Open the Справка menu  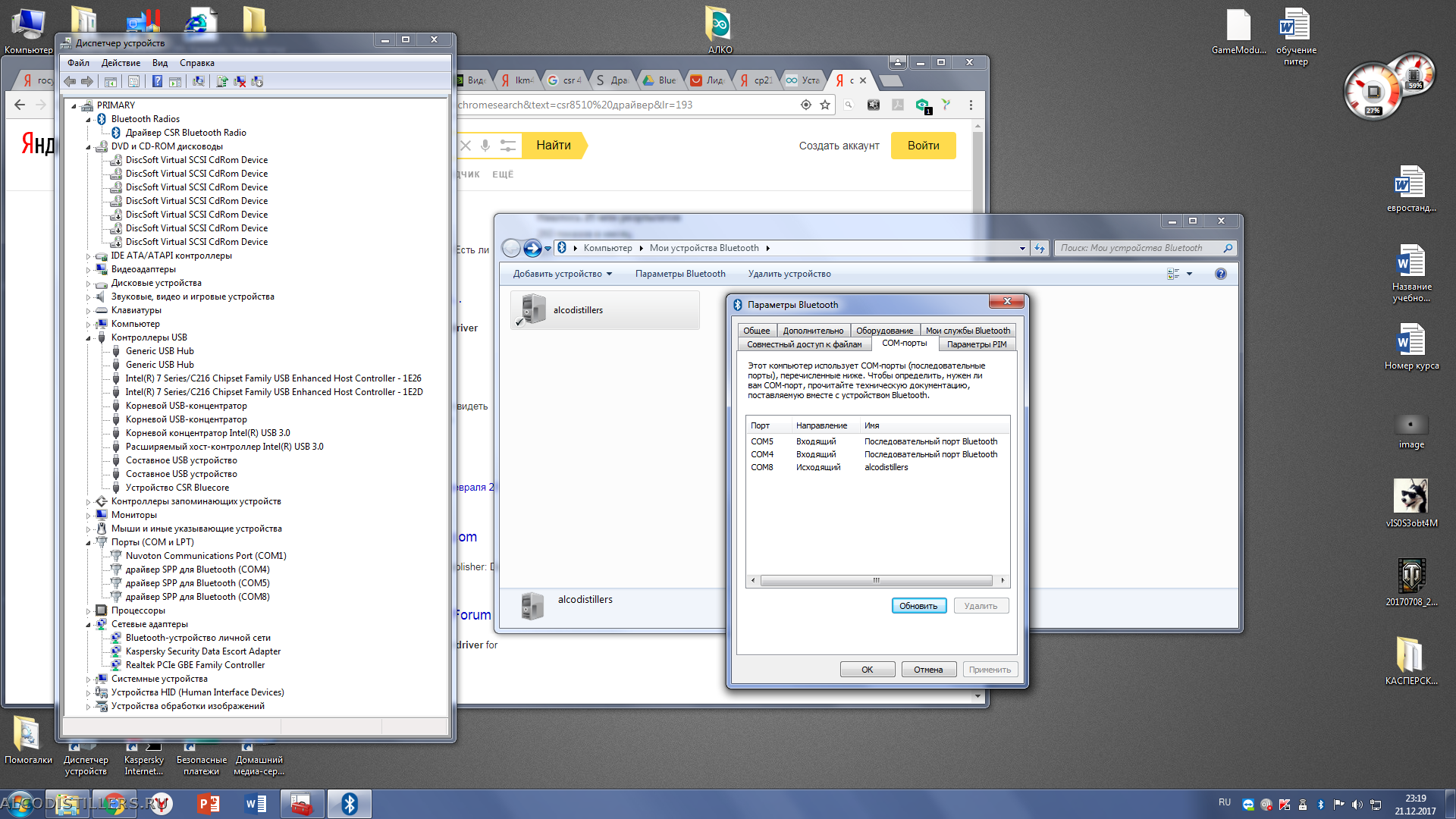(x=197, y=63)
